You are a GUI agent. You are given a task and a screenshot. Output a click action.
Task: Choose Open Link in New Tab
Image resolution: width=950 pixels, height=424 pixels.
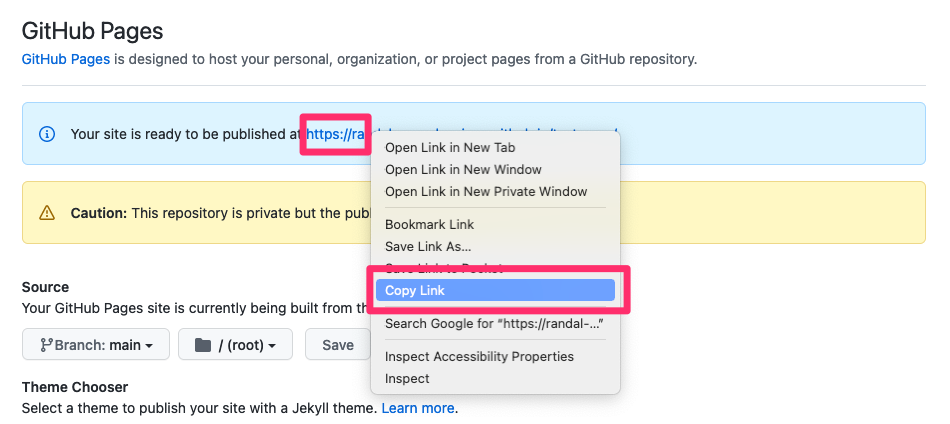(x=449, y=148)
